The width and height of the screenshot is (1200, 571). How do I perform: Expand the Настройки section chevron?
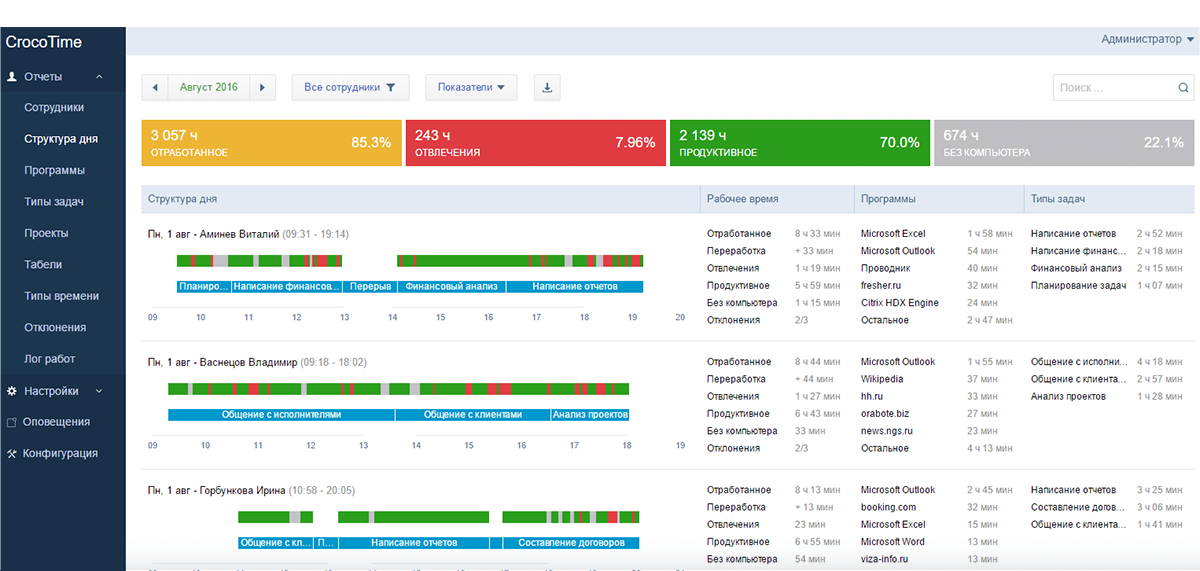pos(99,391)
